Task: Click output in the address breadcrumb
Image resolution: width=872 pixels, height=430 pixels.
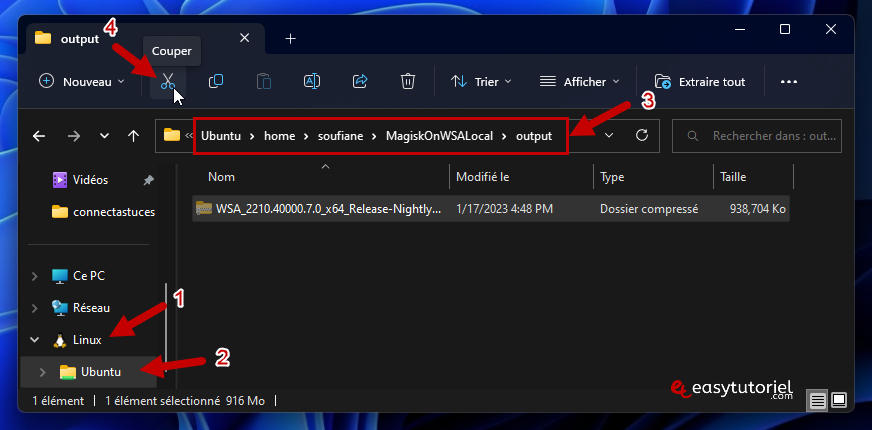Action: (534, 136)
